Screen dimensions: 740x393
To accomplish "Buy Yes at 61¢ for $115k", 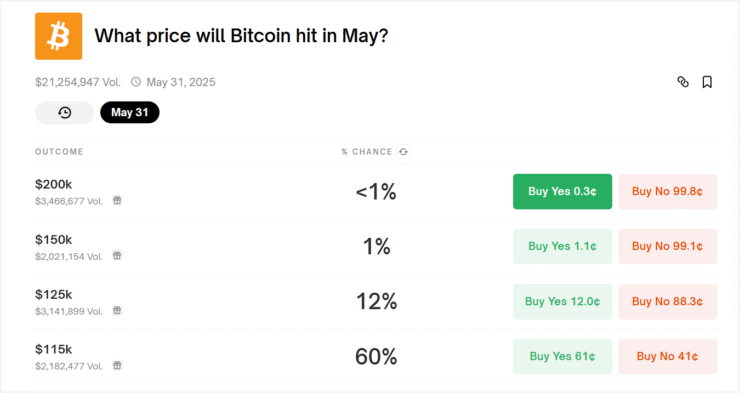I will 563,356.
